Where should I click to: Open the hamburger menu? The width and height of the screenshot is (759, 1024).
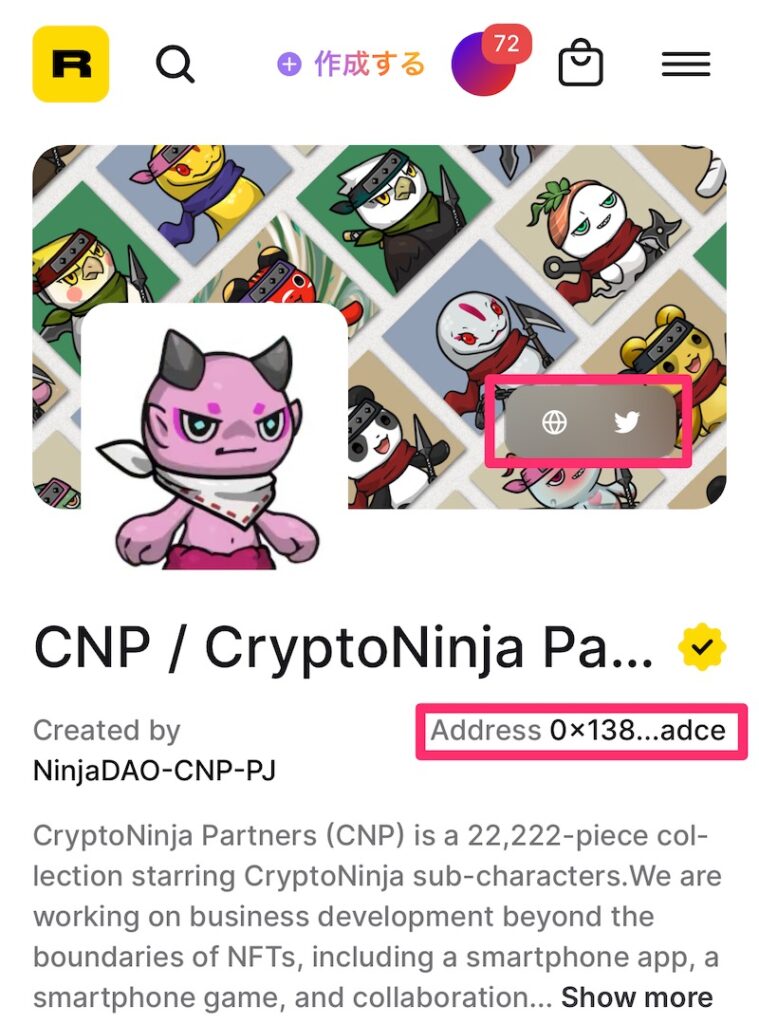click(x=686, y=64)
